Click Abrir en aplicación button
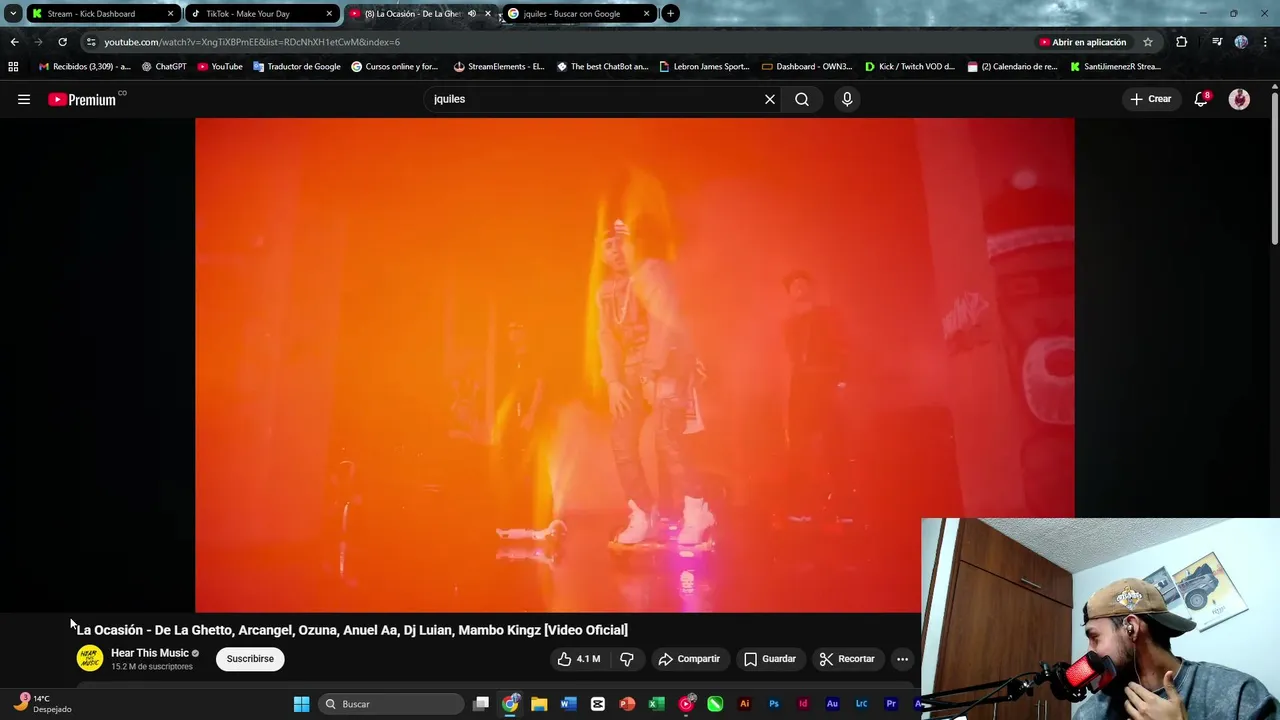The image size is (1280, 720). (1083, 42)
